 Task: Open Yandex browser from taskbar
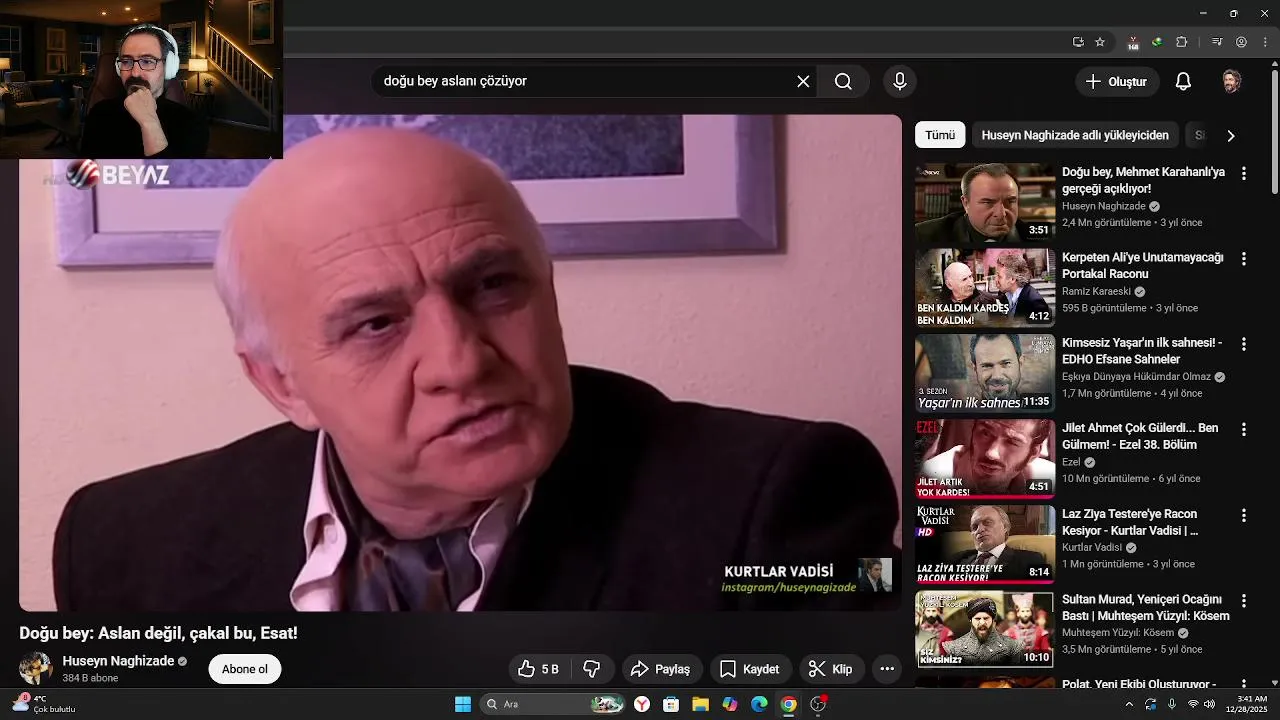pos(641,704)
